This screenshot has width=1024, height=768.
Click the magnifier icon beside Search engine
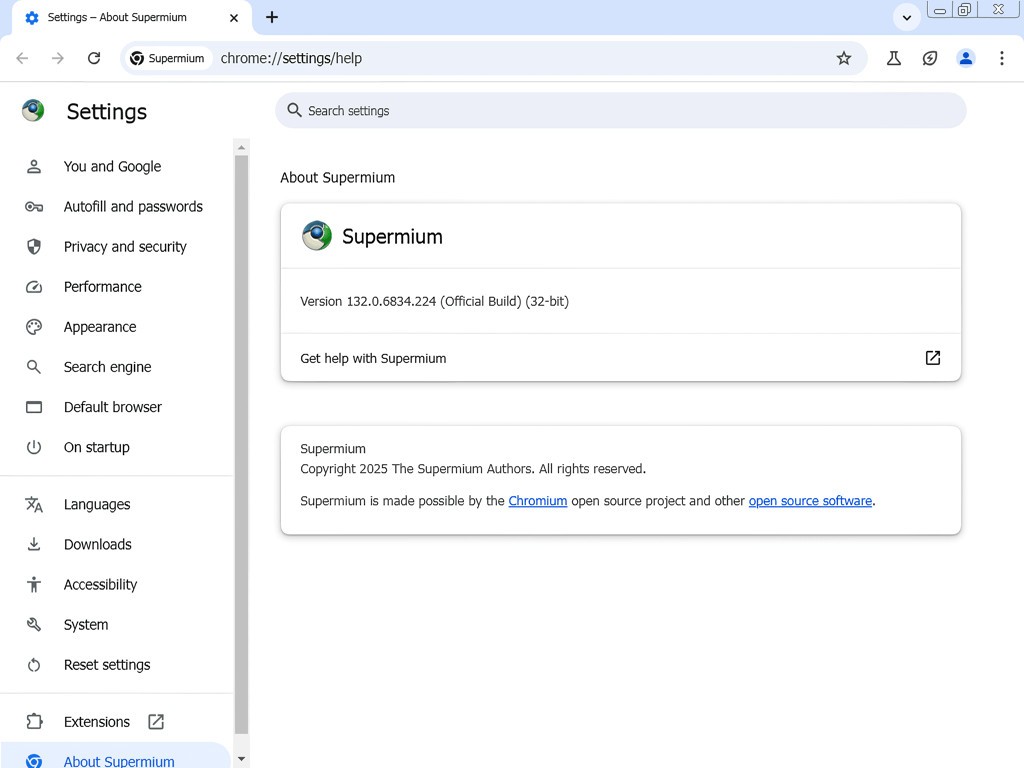pos(34,367)
